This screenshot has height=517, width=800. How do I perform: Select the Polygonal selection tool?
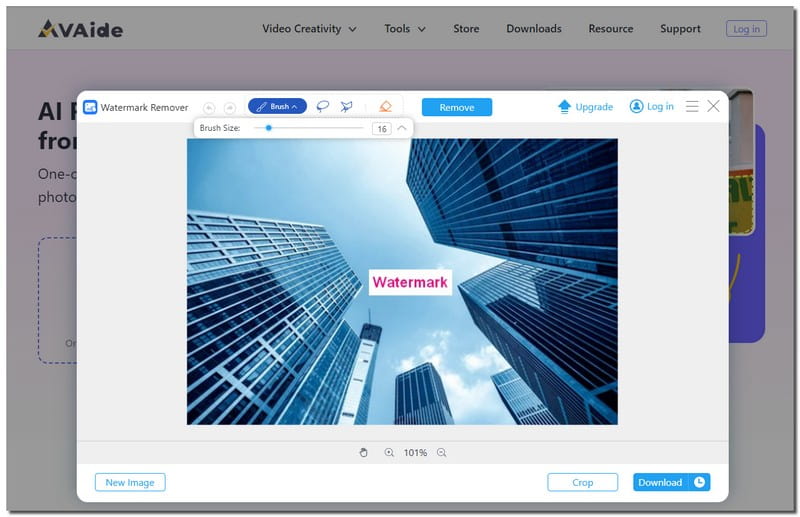(x=347, y=107)
